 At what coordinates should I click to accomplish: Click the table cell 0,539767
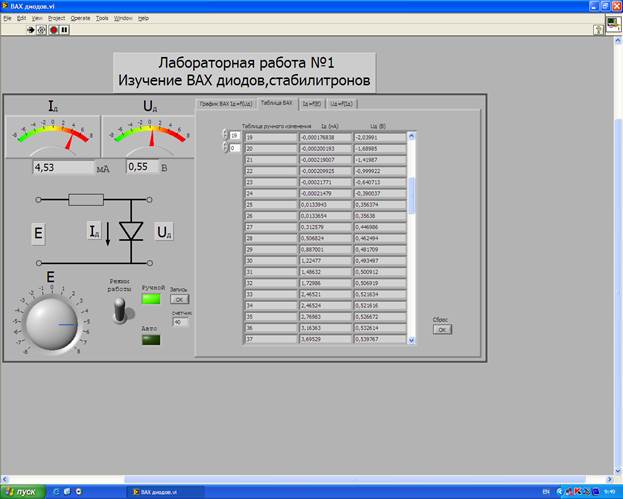tap(380, 339)
